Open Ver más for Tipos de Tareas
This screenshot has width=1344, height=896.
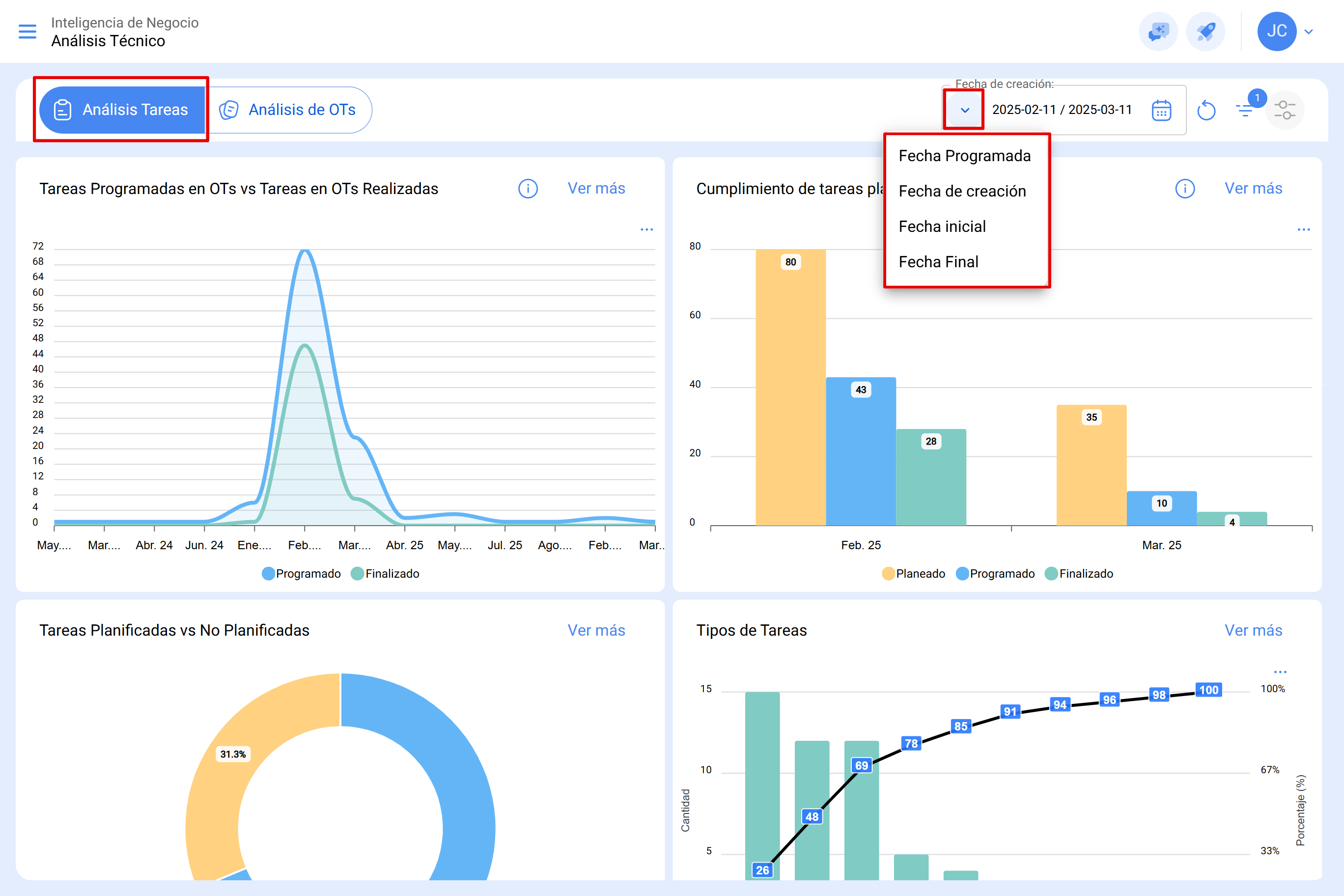tap(1253, 630)
